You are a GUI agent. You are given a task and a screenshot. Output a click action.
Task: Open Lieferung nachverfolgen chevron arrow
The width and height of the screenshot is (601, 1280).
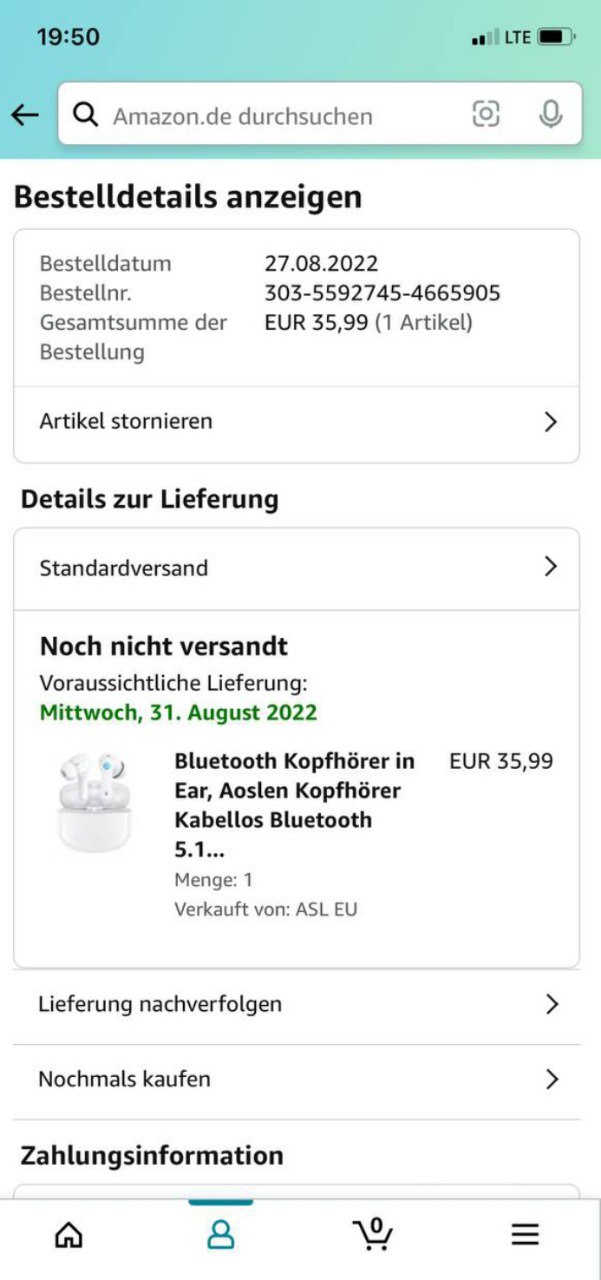551,1004
